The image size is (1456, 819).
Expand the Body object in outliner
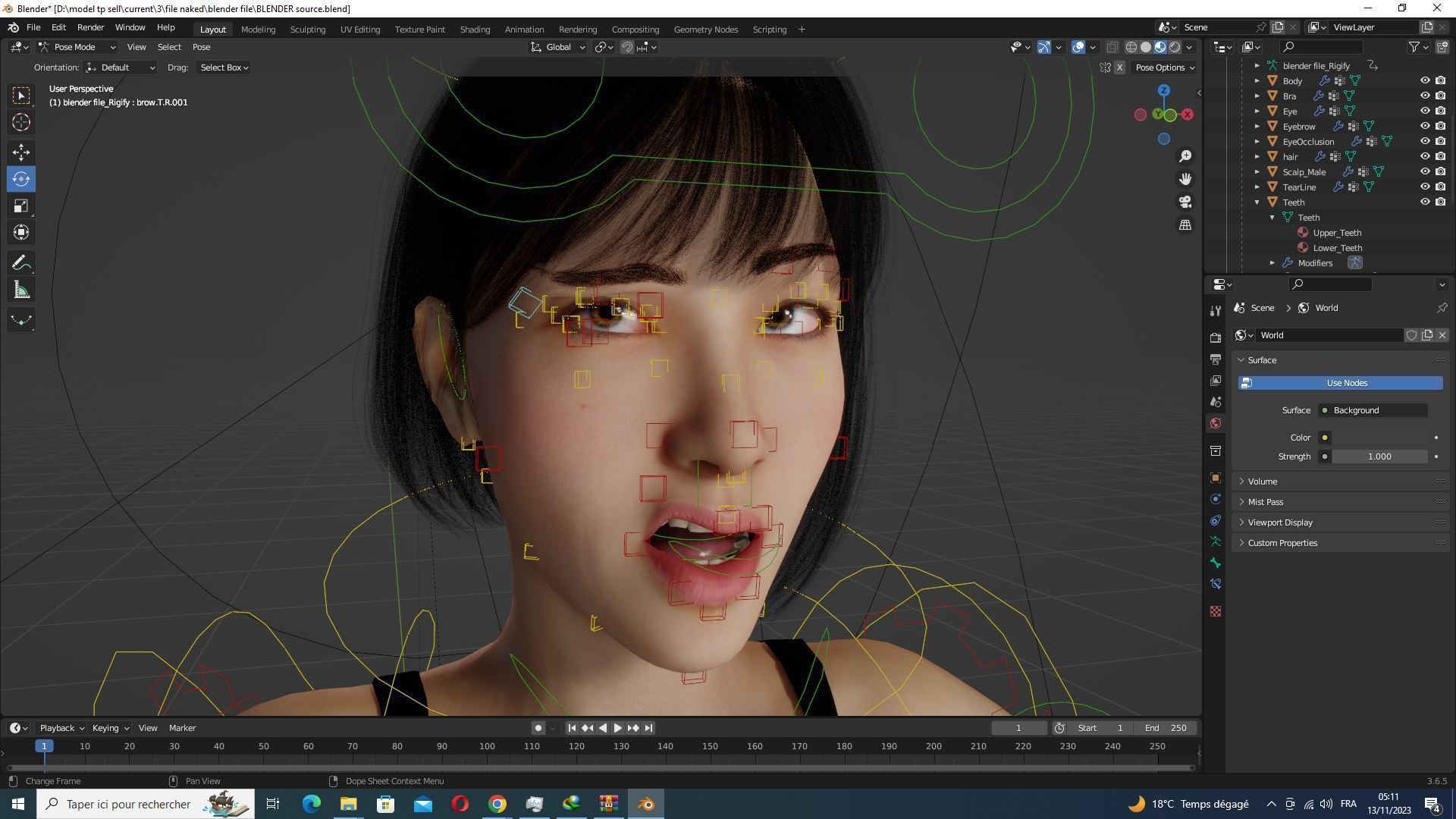tap(1257, 80)
